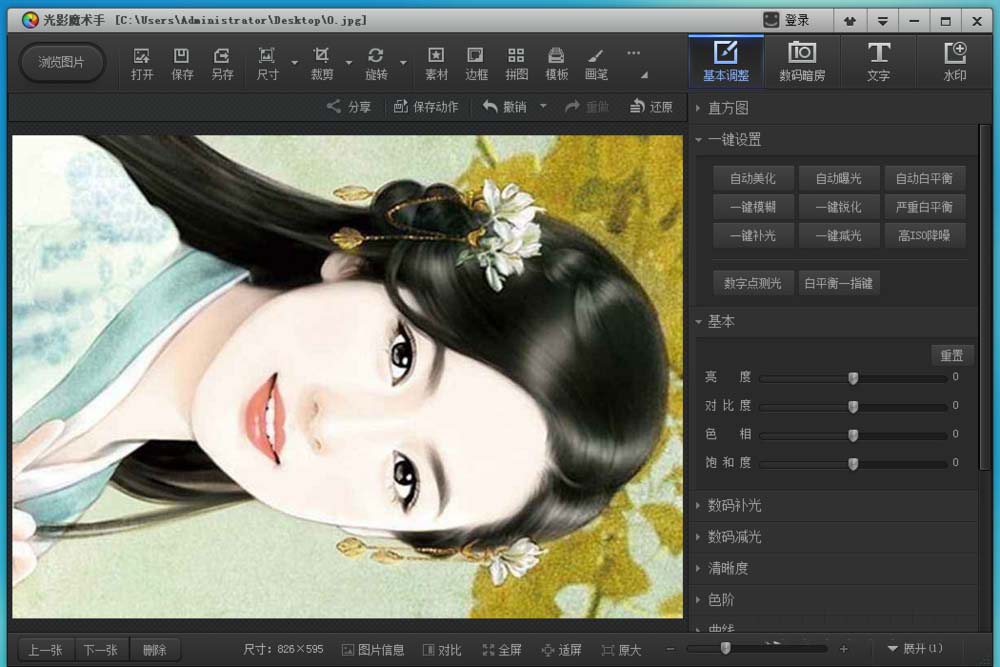Click the 饱和度 (Saturation) slider handle
The height and width of the screenshot is (667, 1000).
pos(853,464)
